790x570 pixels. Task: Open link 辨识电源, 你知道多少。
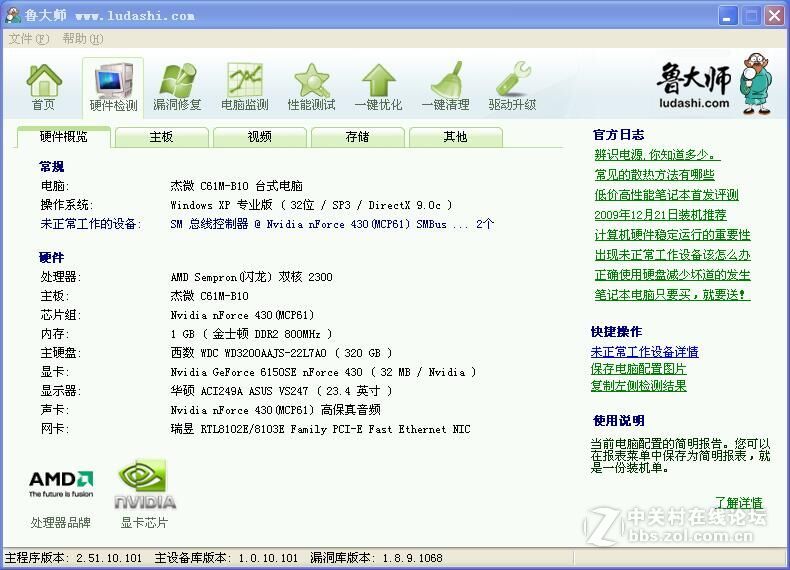click(x=657, y=155)
